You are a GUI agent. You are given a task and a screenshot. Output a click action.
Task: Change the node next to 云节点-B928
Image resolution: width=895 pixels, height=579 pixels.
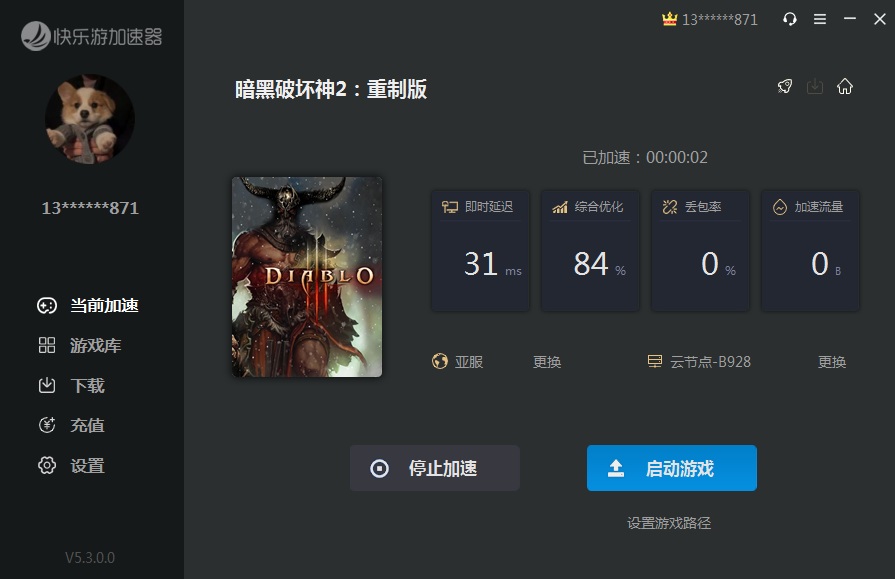(832, 362)
